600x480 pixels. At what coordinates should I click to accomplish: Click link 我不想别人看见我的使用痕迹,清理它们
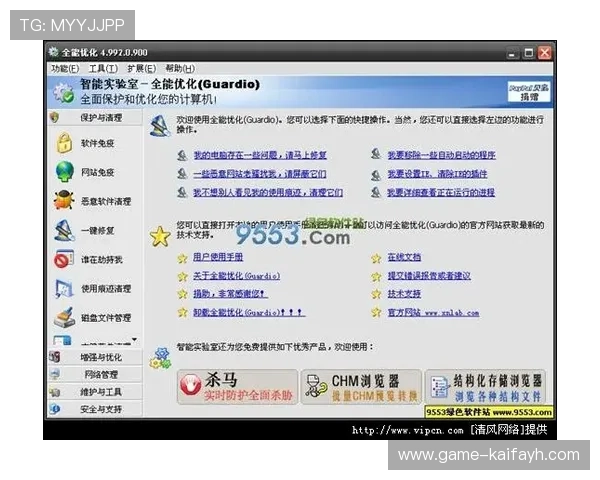click(x=268, y=192)
